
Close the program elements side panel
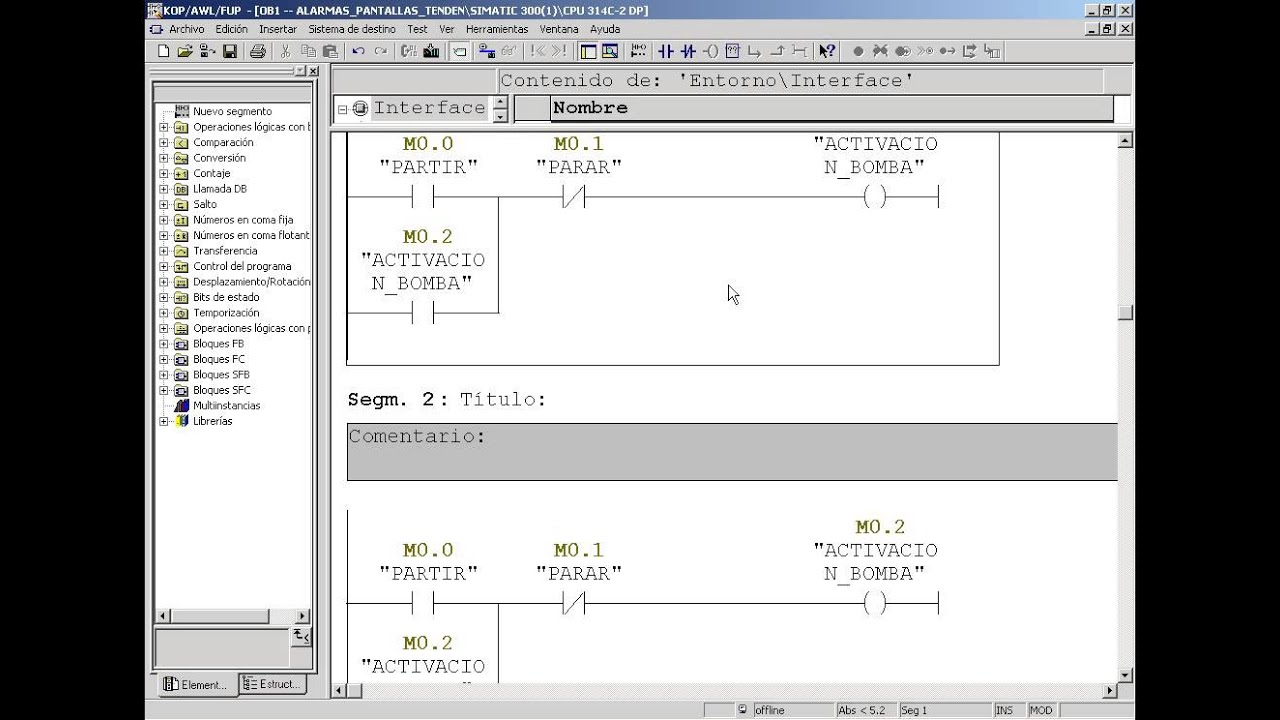[x=313, y=71]
